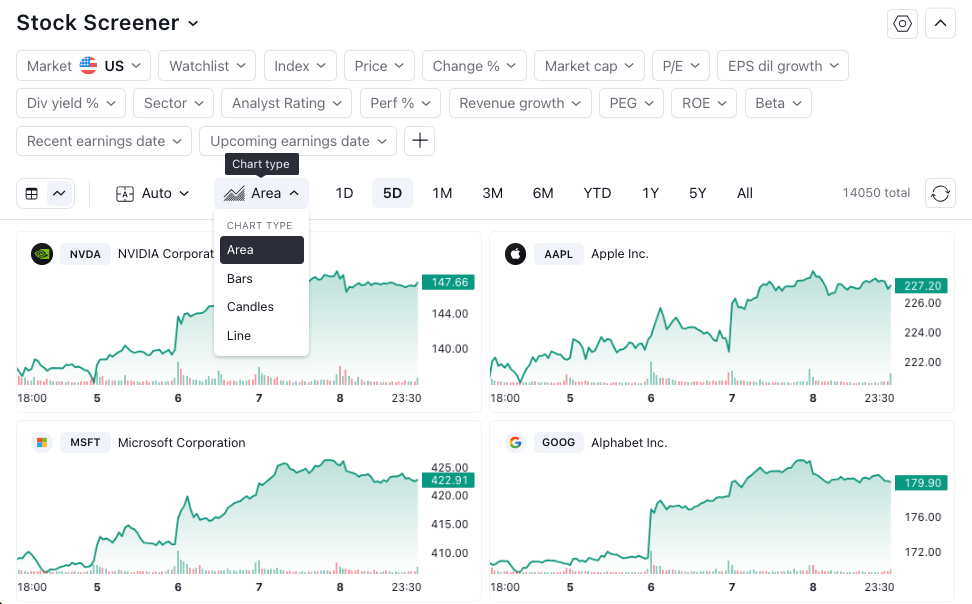
Task: Collapse the screener panel with the up chevron
Action: coord(940,24)
